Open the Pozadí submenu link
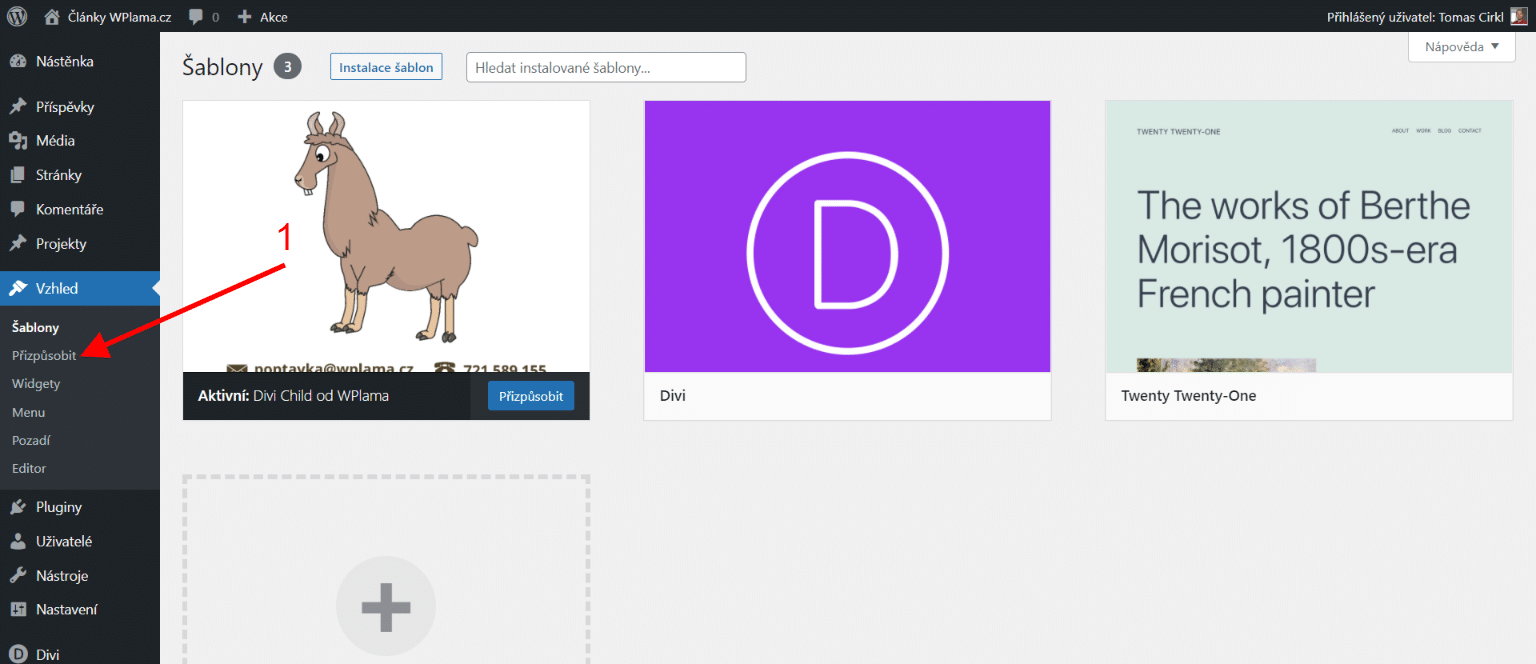This screenshot has width=1536, height=664. pos(31,440)
